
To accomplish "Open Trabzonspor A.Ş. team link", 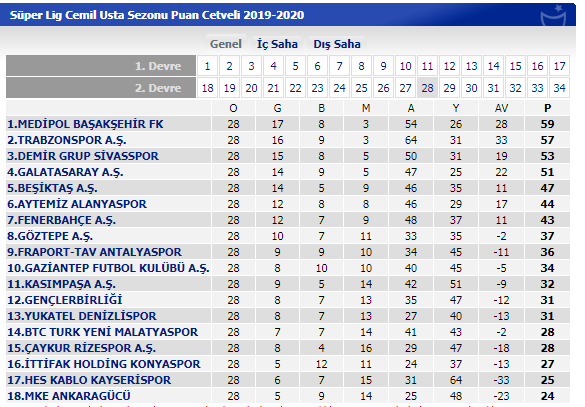I will [x=67, y=140].
